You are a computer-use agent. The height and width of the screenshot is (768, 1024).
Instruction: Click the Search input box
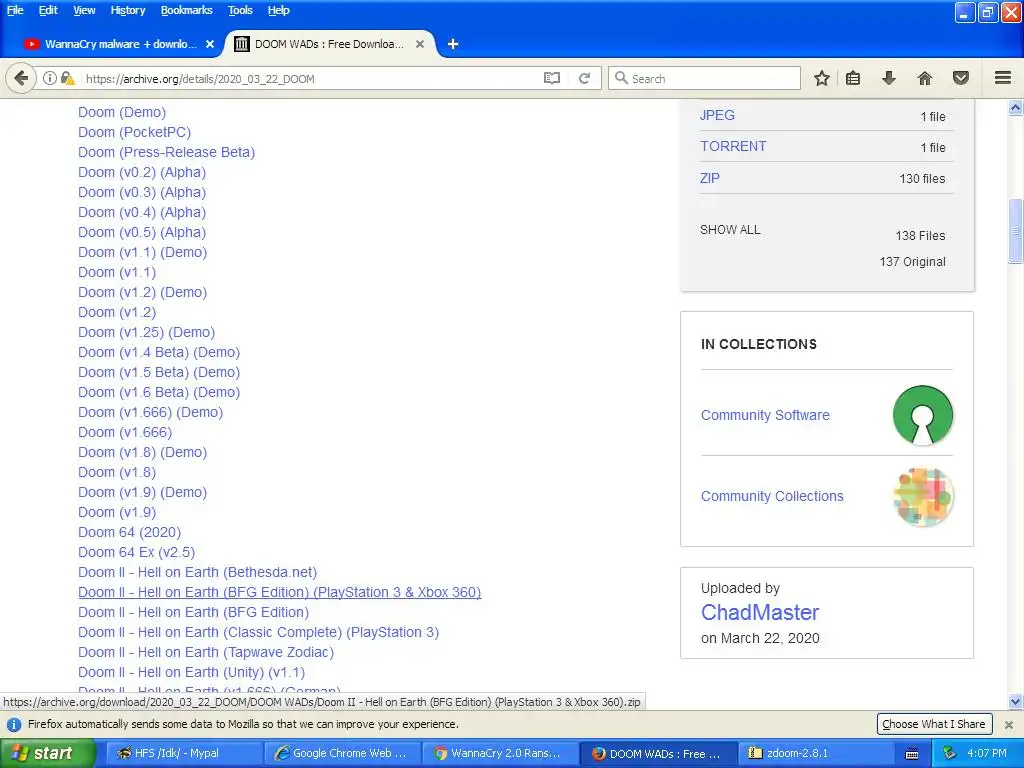[x=705, y=78]
